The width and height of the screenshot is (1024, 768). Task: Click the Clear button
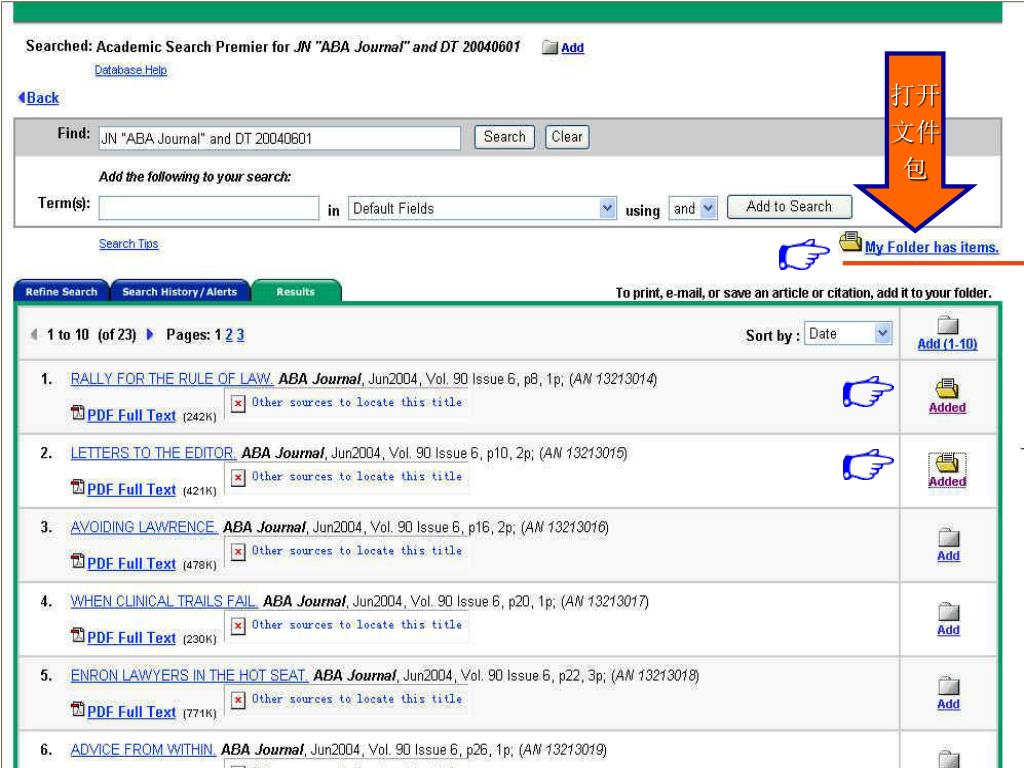(x=567, y=137)
